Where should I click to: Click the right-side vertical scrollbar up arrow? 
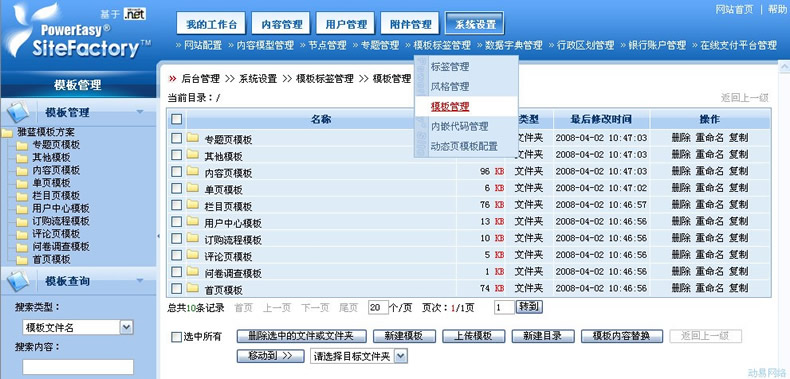784,66
